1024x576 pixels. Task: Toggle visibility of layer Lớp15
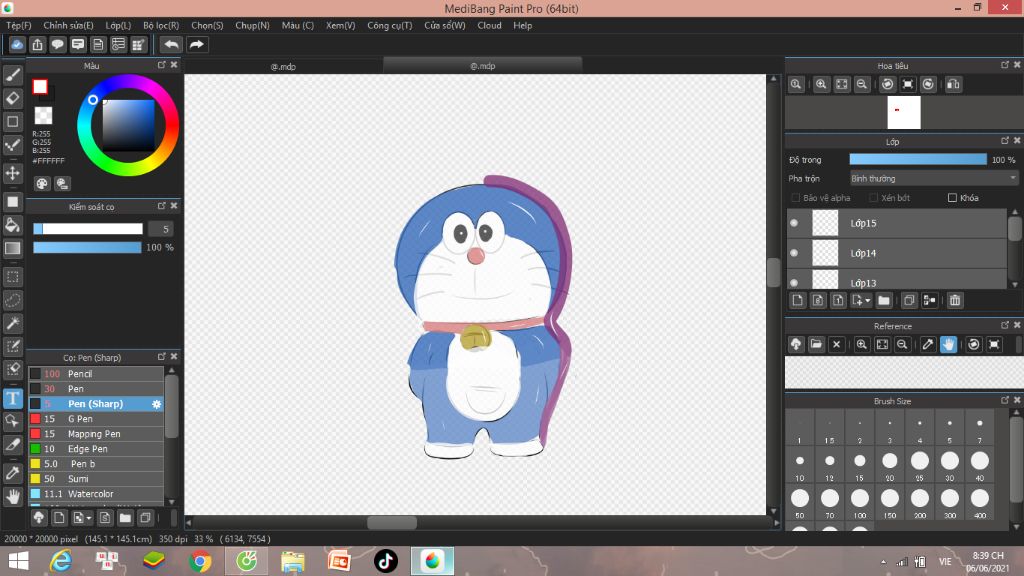coord(794,223)
